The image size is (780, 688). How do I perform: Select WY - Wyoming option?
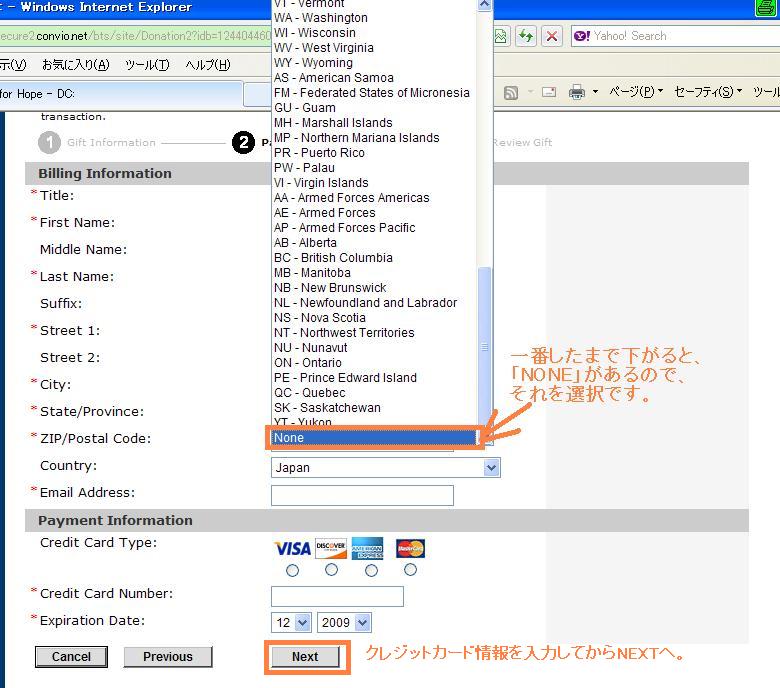click(374, 63)
